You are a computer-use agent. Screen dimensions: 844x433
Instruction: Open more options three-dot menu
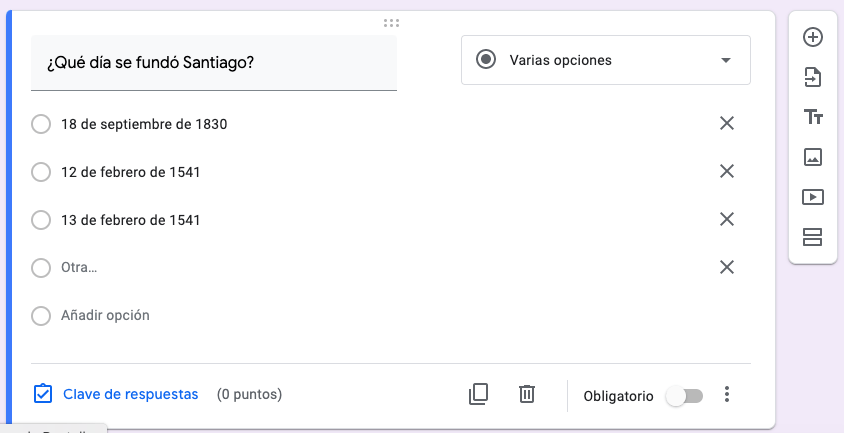727,395
